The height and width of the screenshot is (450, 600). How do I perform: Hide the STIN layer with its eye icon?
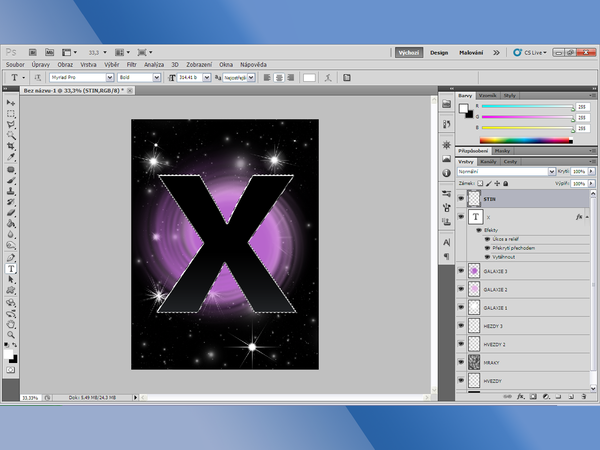[461, 198]
